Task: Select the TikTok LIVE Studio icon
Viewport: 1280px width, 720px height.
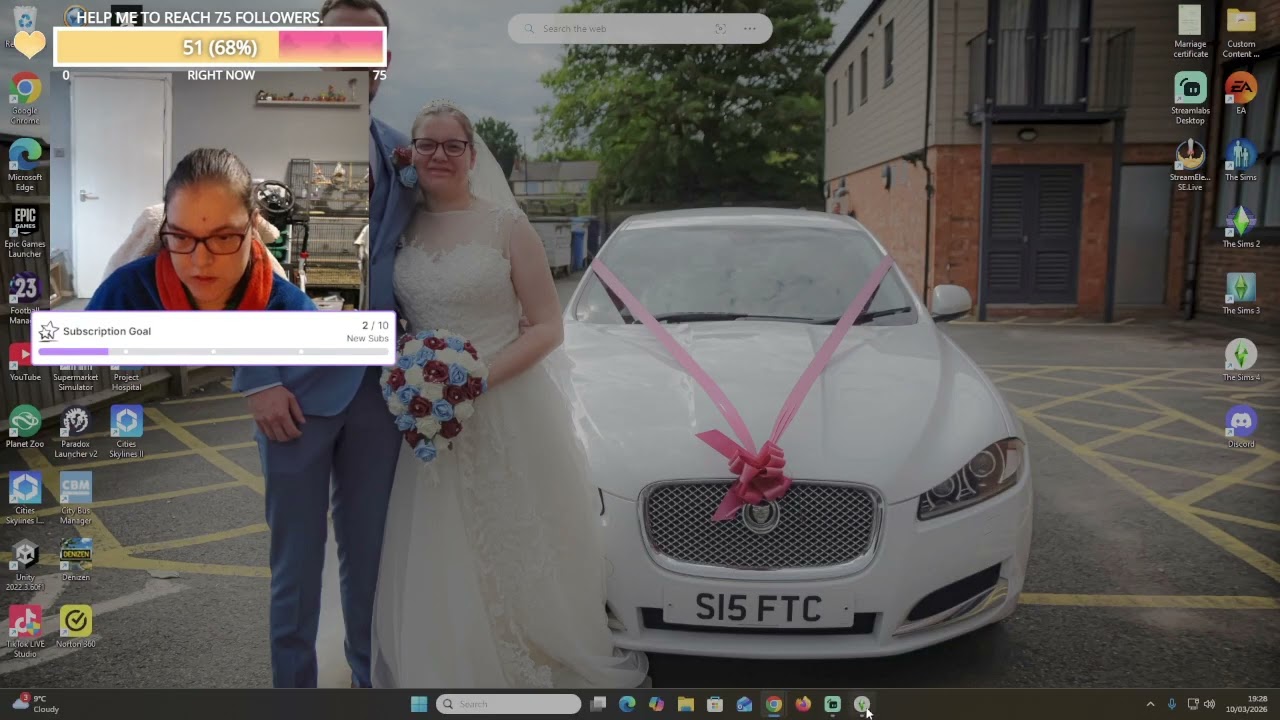Action: 25,632
